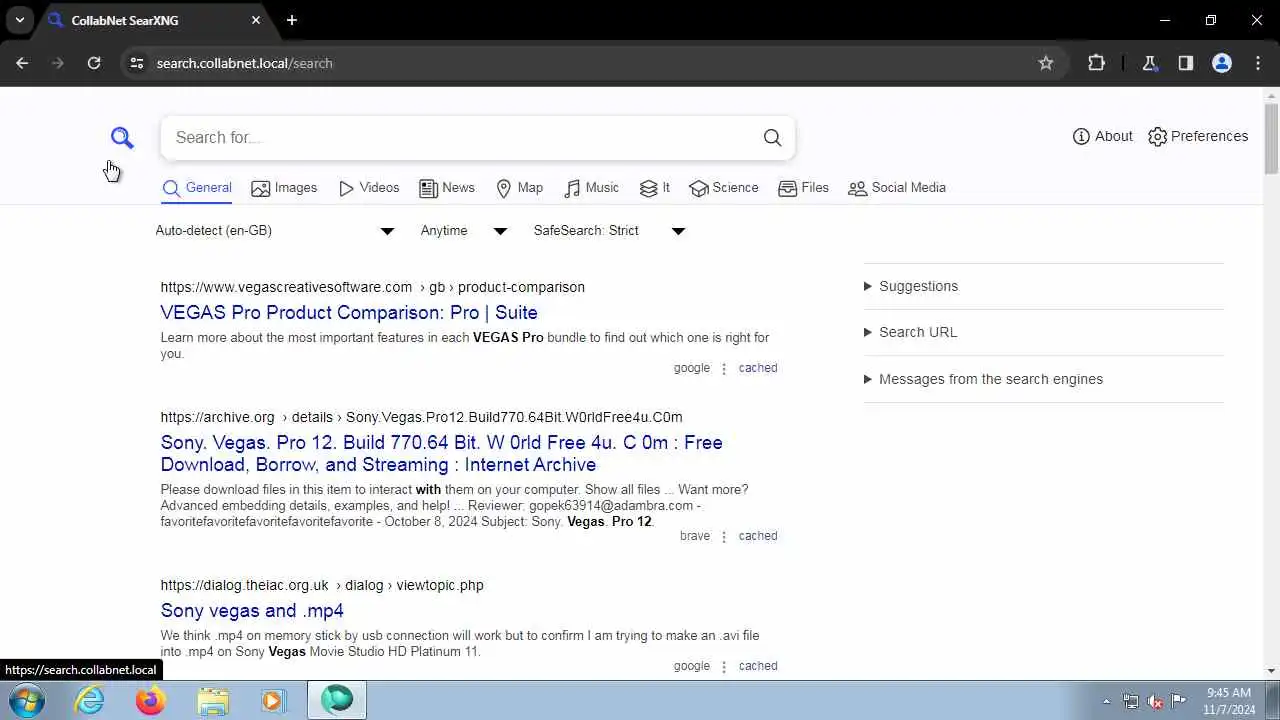Image resolution: width=1280 pixels, height=720 pixels.
Task: Open VEGAS Pro Product Comparison result
Action: (x=349, y=313)
